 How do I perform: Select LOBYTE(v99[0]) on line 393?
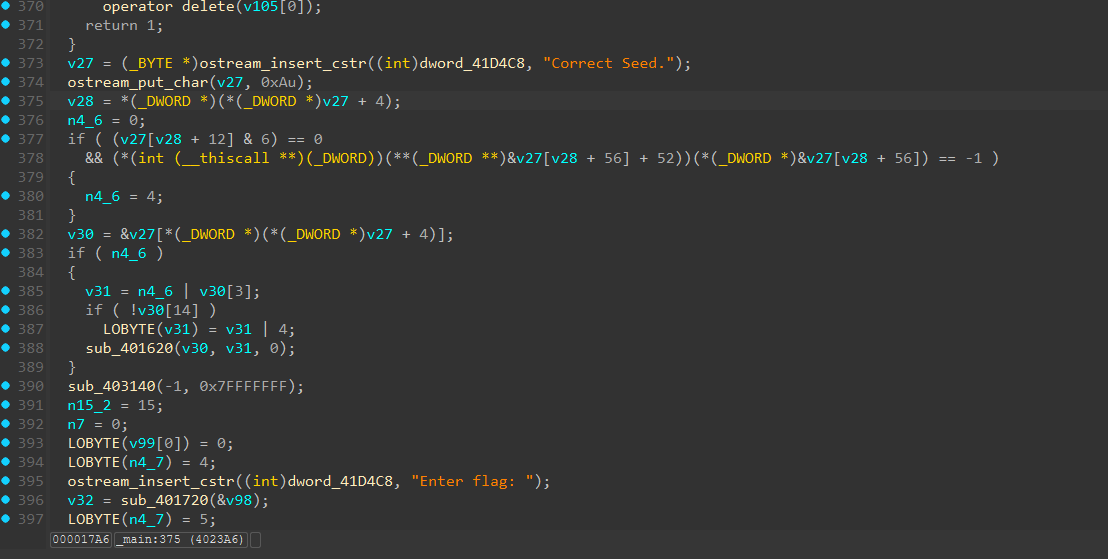point(129,443)
